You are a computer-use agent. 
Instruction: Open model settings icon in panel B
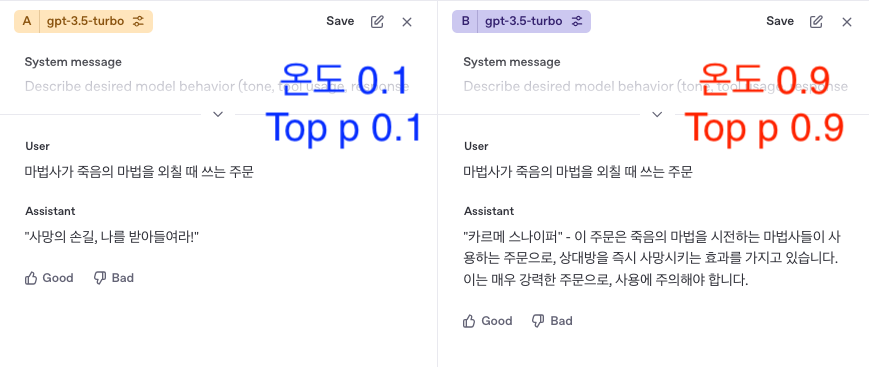coord(577,22)
